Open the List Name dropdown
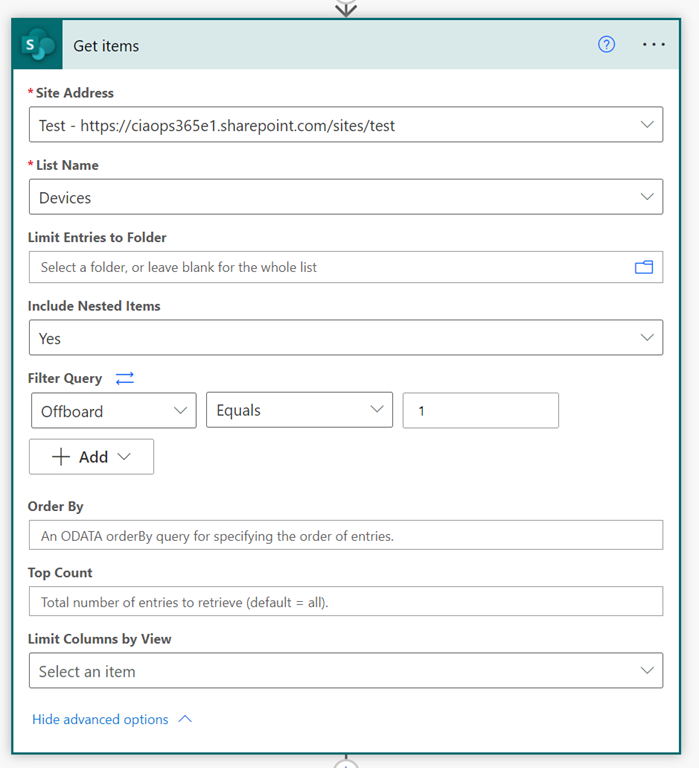 click(646, 197)
